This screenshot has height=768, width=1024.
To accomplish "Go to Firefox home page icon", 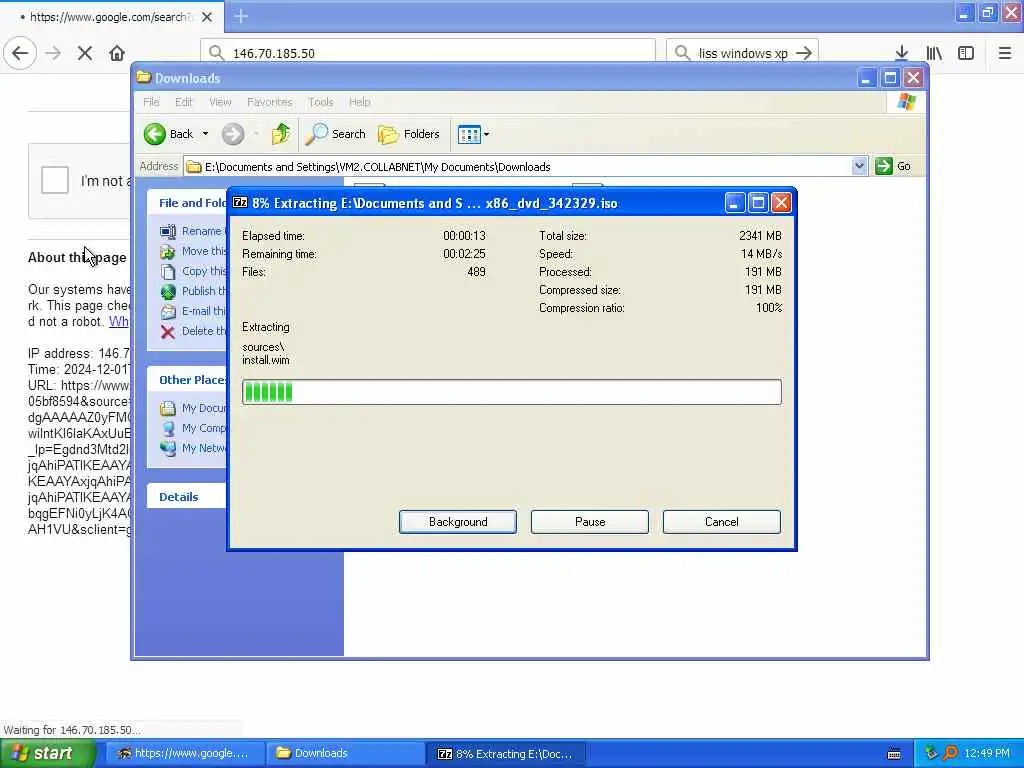I will click(117, 53).
